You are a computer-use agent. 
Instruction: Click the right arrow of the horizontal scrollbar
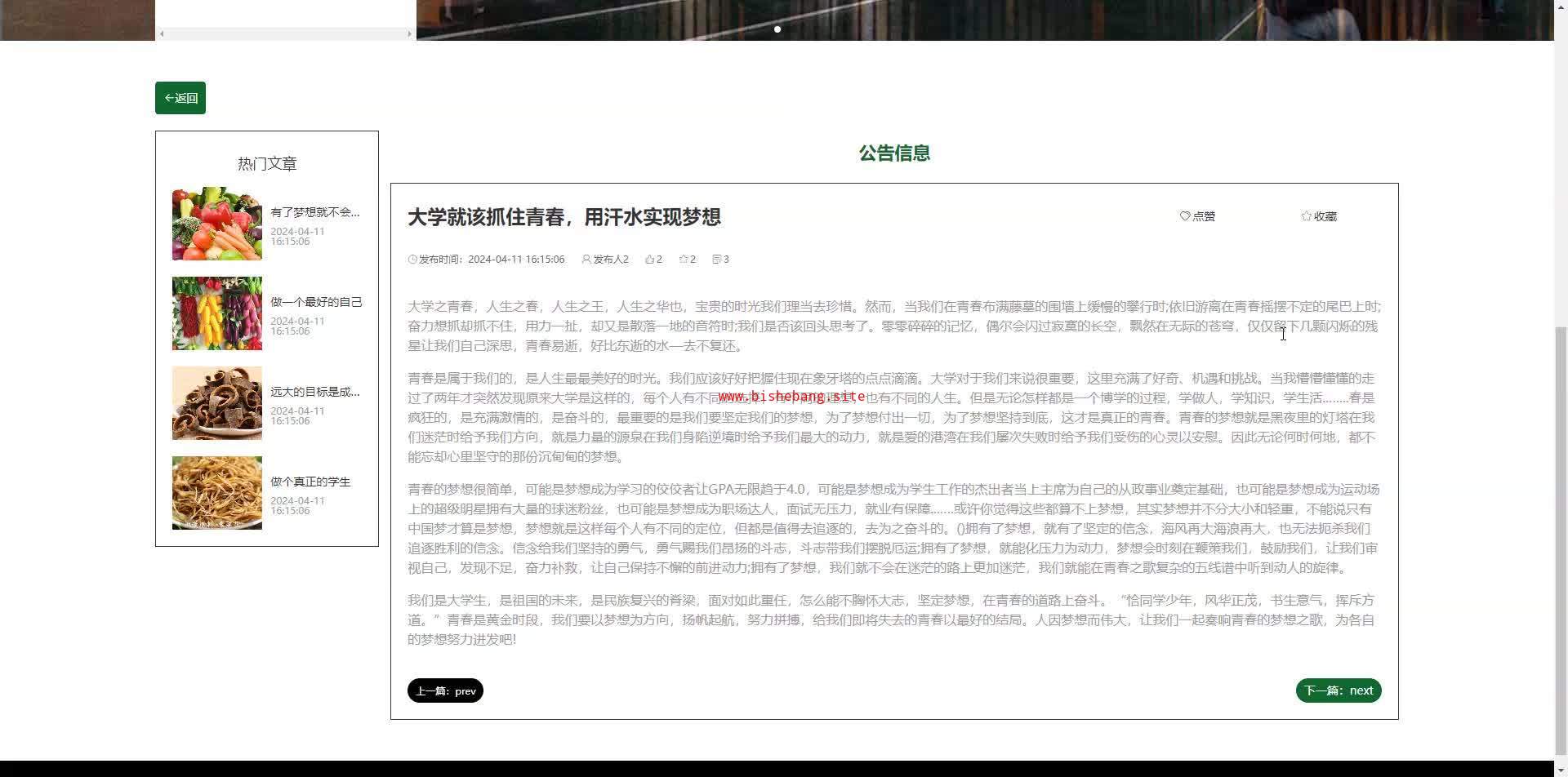[409, 33]
